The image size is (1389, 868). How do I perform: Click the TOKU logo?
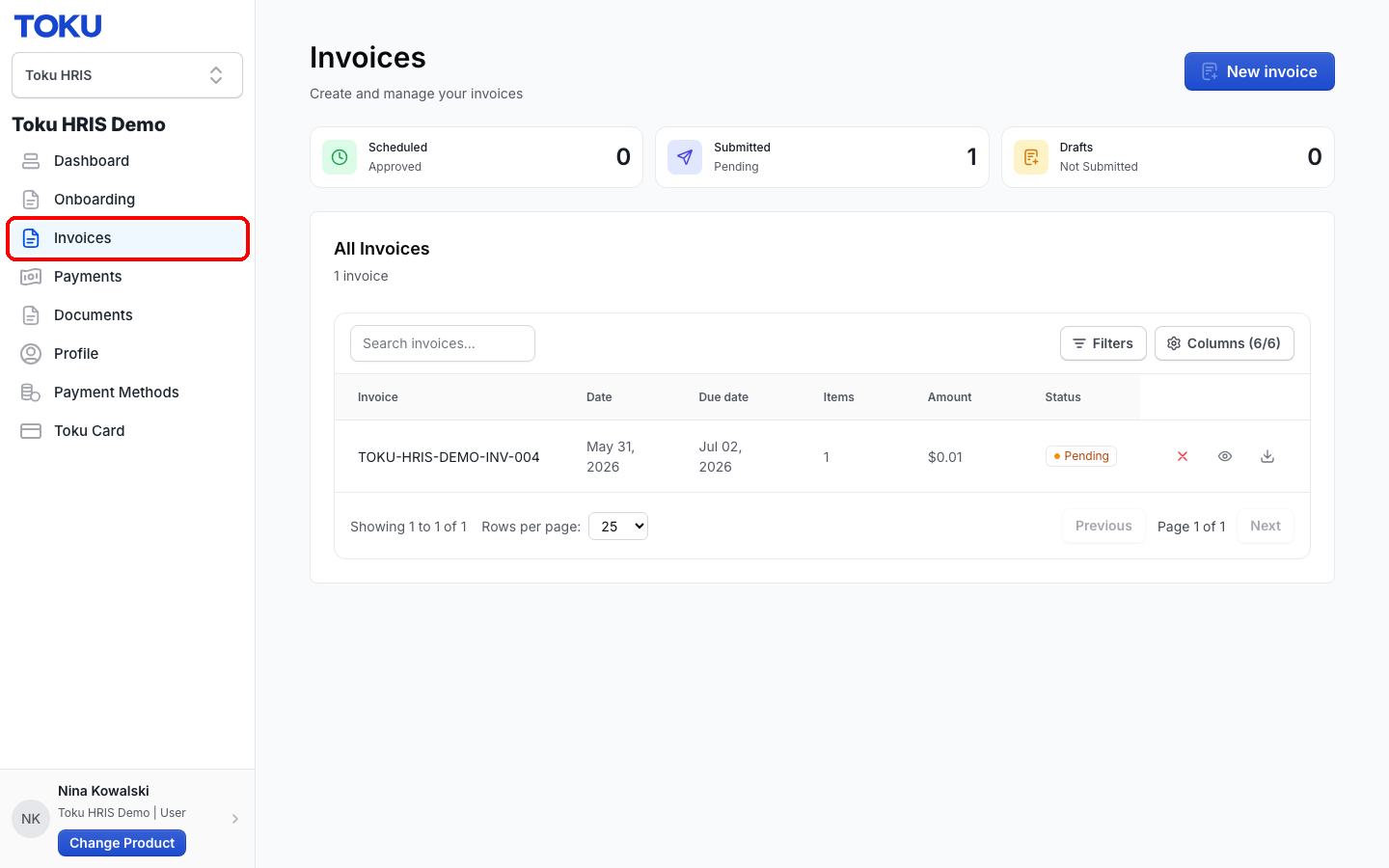[58, 26]
